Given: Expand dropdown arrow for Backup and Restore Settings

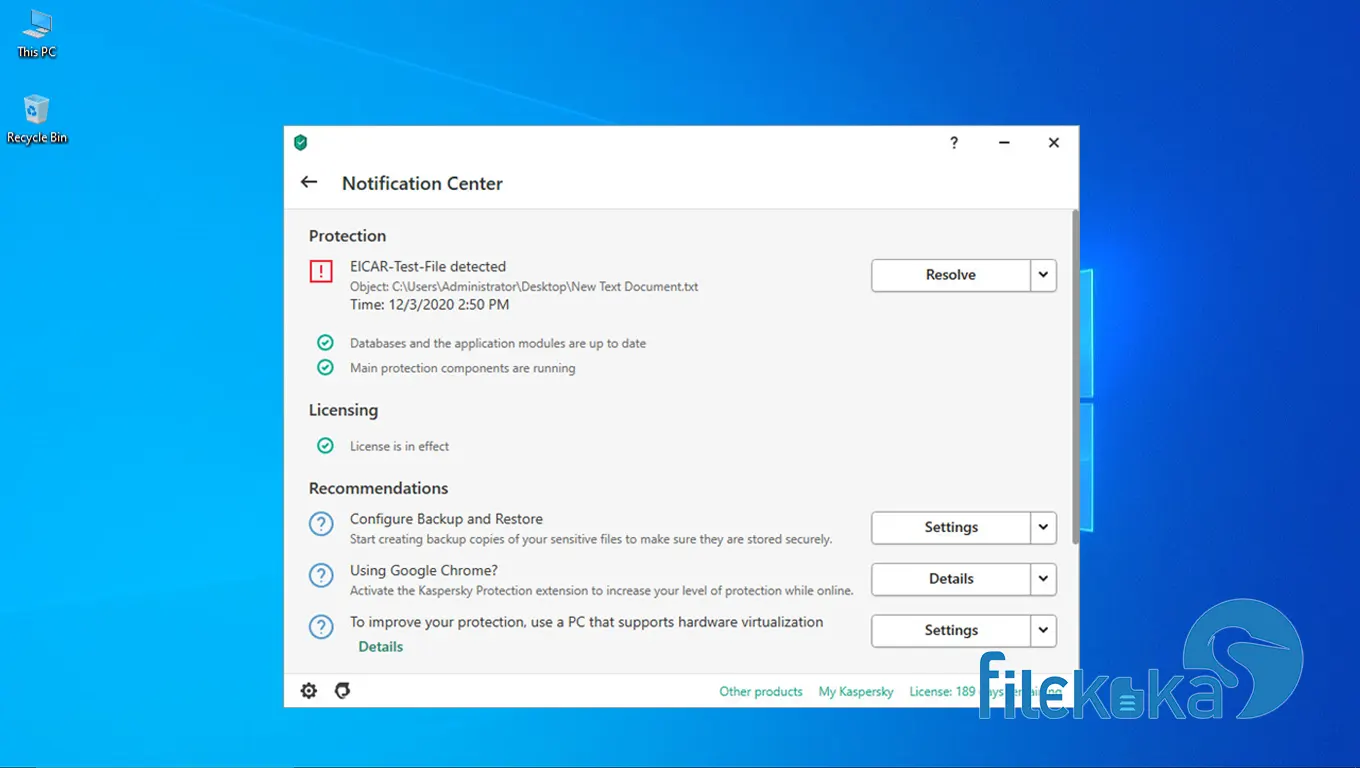Looking at the screenshot, I should pyautogui.click(x=1043, y=528).
